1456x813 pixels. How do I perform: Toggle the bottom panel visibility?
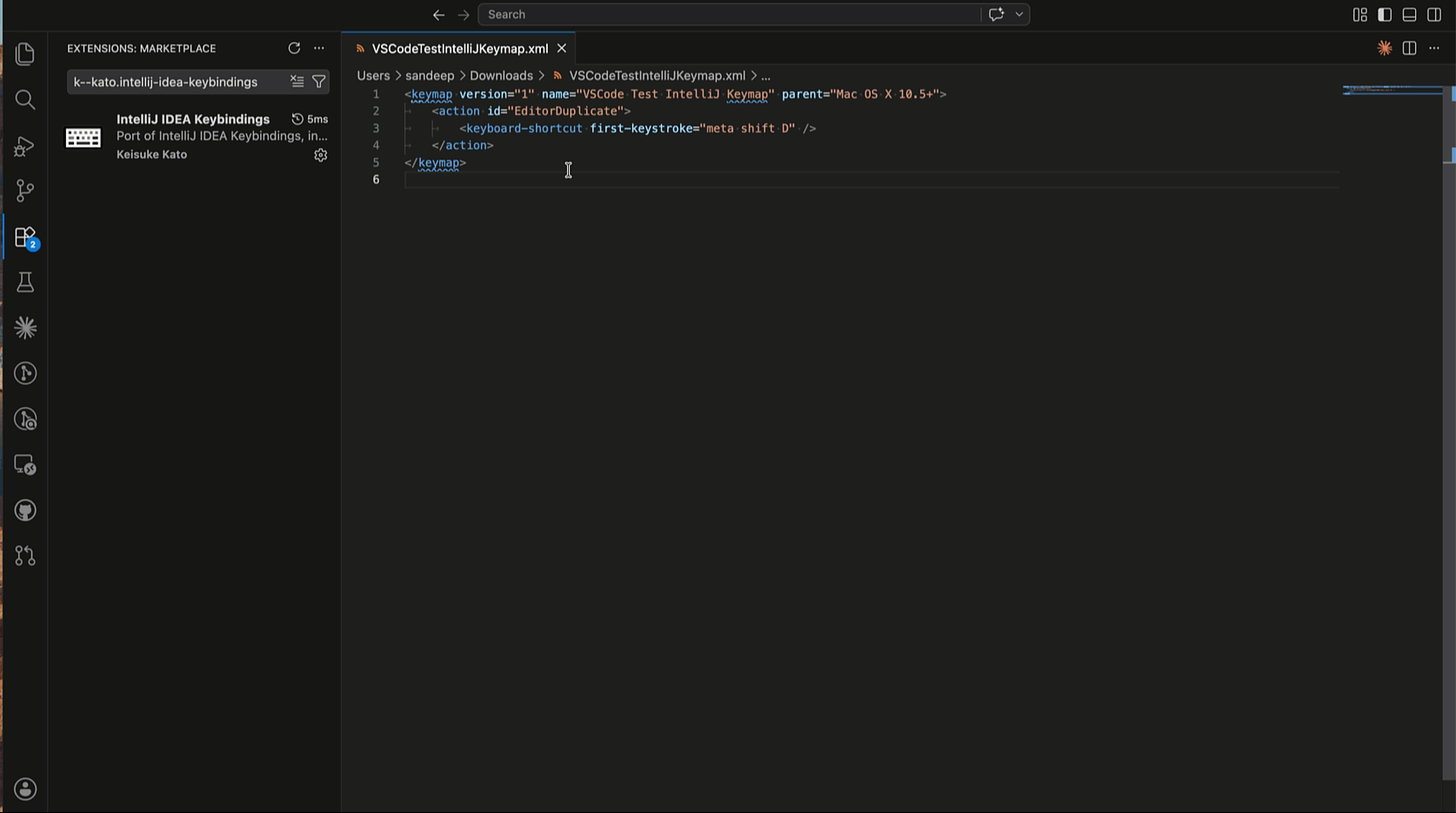click(1409, 15)
